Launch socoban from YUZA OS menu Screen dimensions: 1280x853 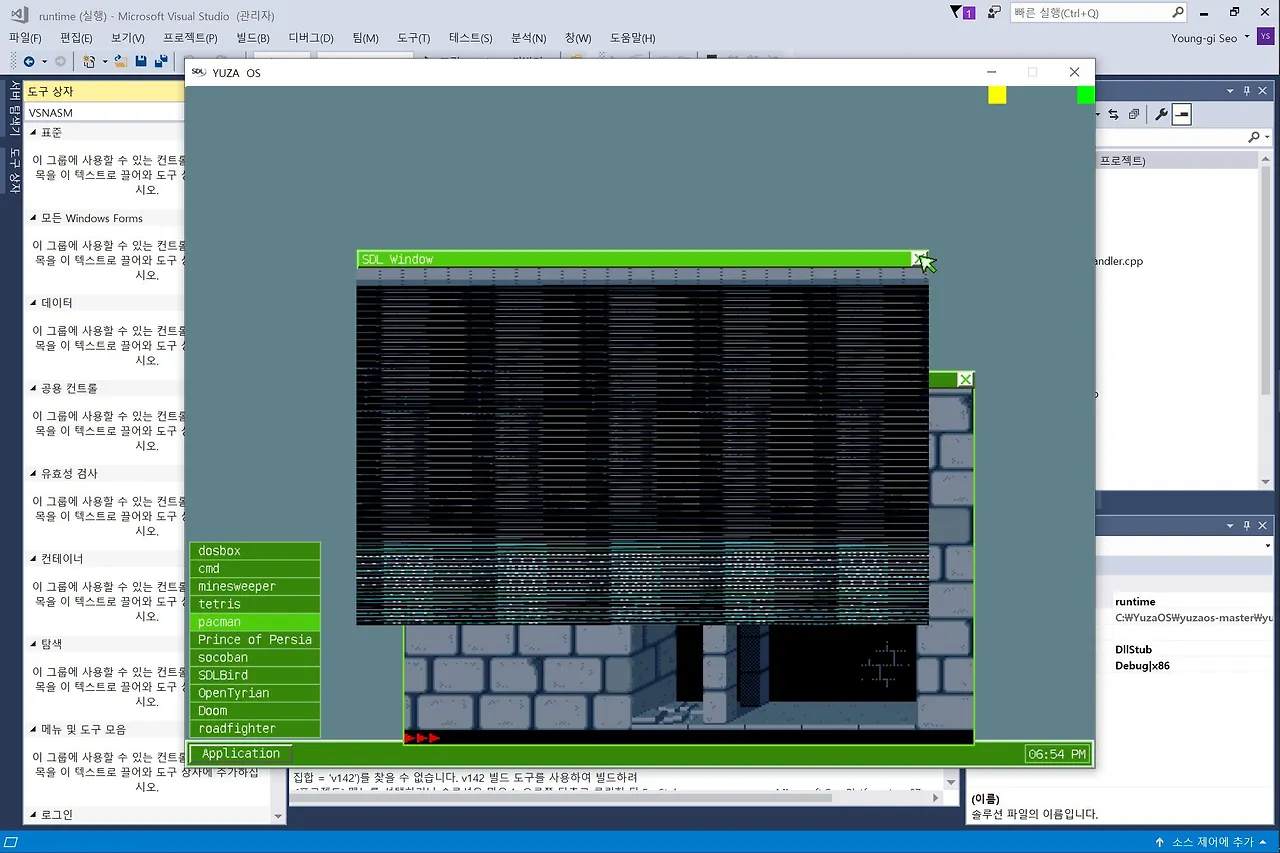tap(255, 658)
